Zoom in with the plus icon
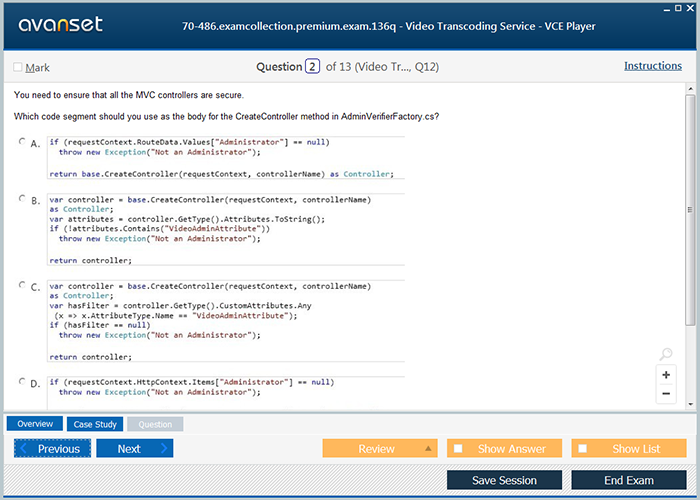The width and height of the screenshot is (700, 500). tap(666, 375)
